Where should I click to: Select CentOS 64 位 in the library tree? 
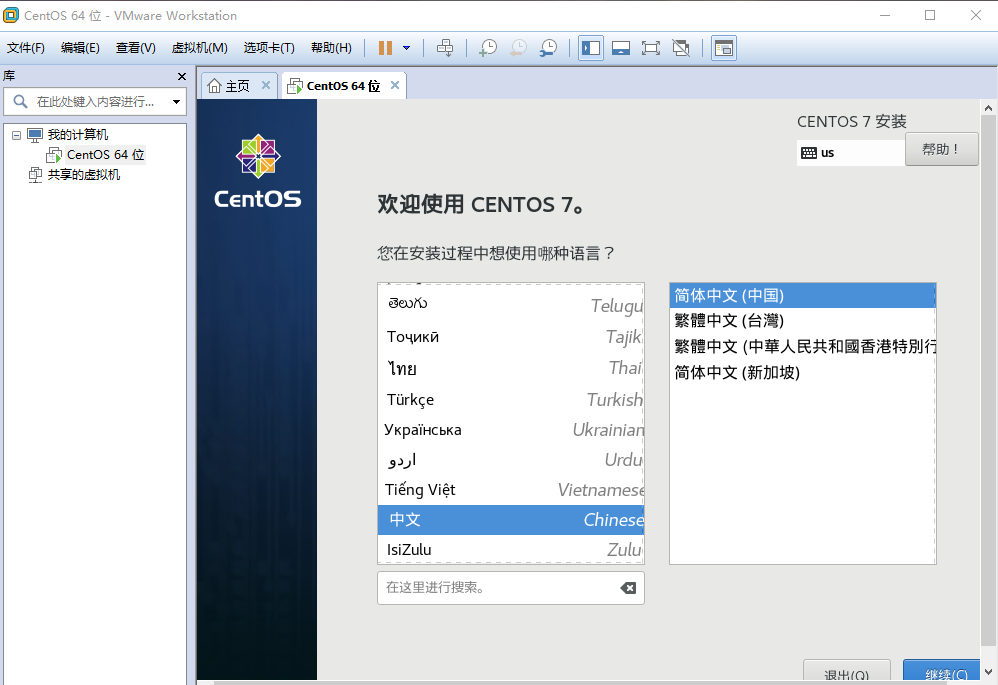pos(106,155)
